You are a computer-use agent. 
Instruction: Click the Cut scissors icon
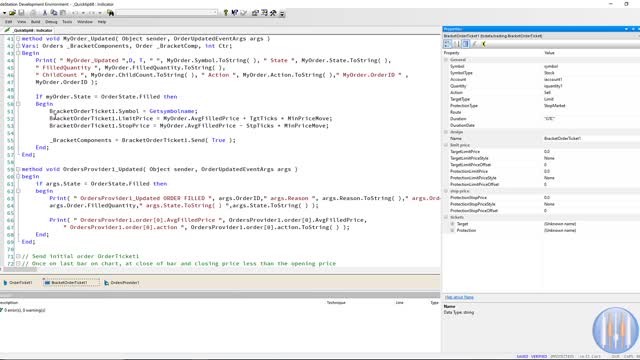coord(45,13)
